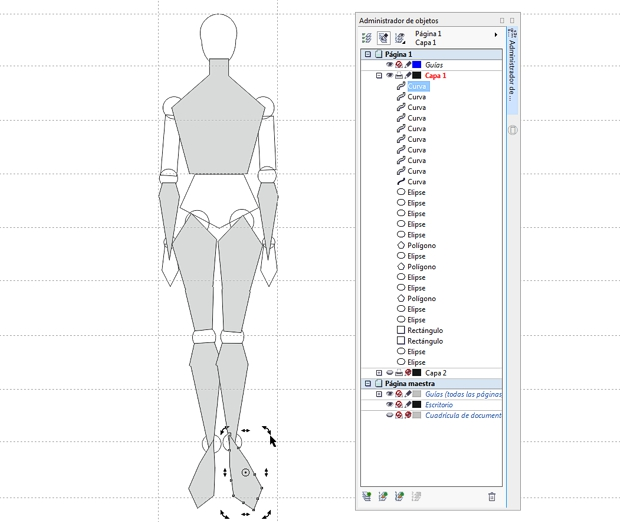The image size is (620, 522).
Task: Click the blue color swatch of Guías
Action: click(417, 64)
